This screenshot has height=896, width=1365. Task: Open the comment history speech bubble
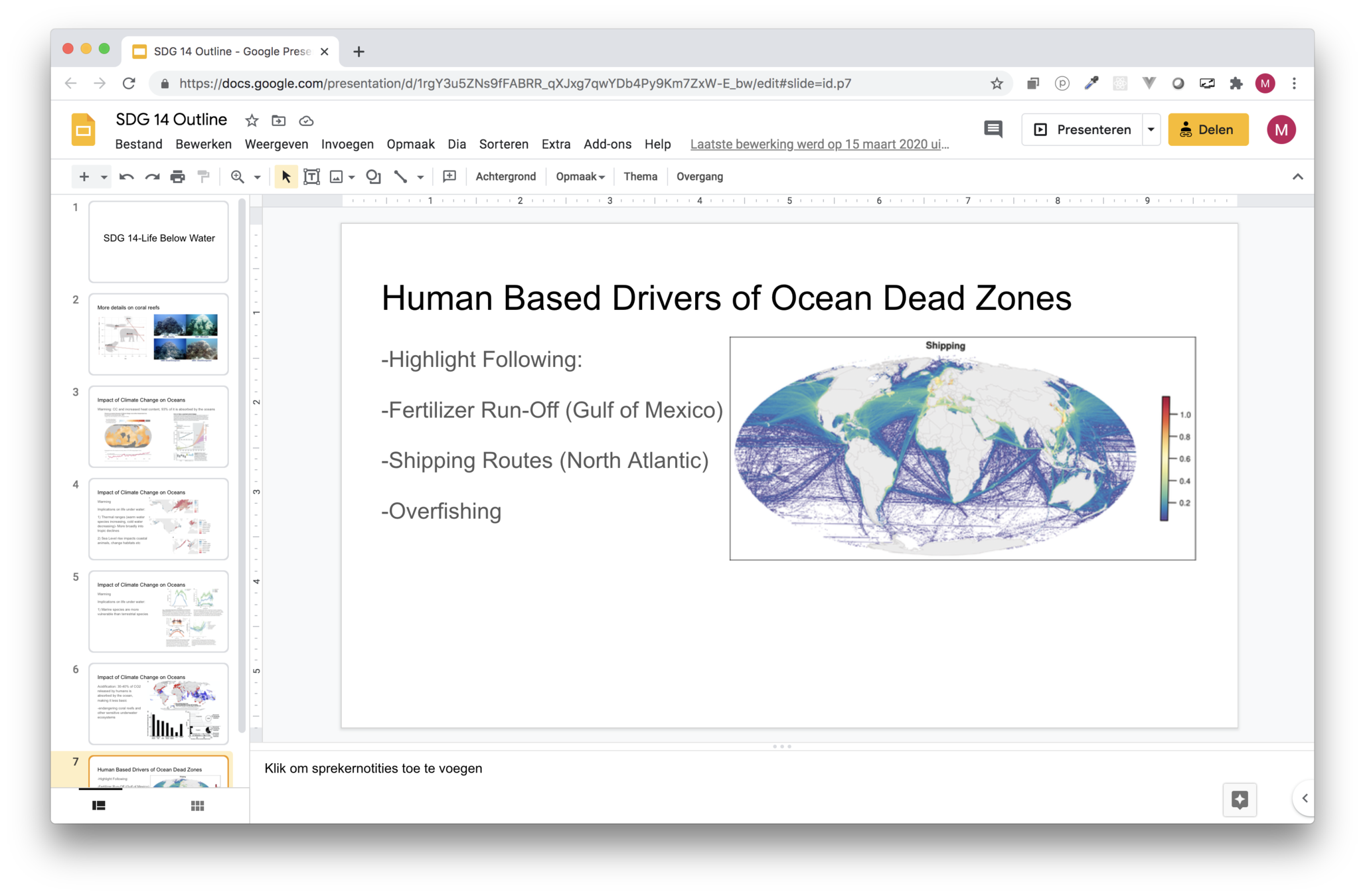(x=993, y=129)
